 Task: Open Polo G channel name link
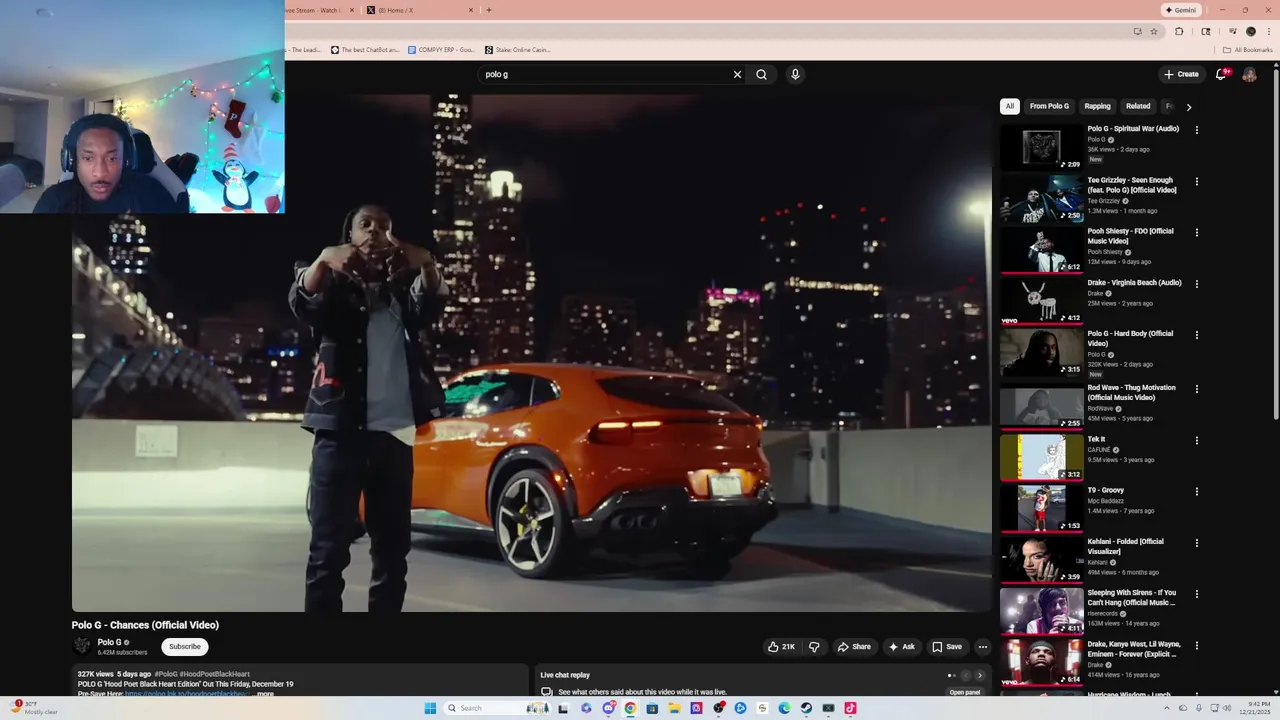[x=109, y=642]
